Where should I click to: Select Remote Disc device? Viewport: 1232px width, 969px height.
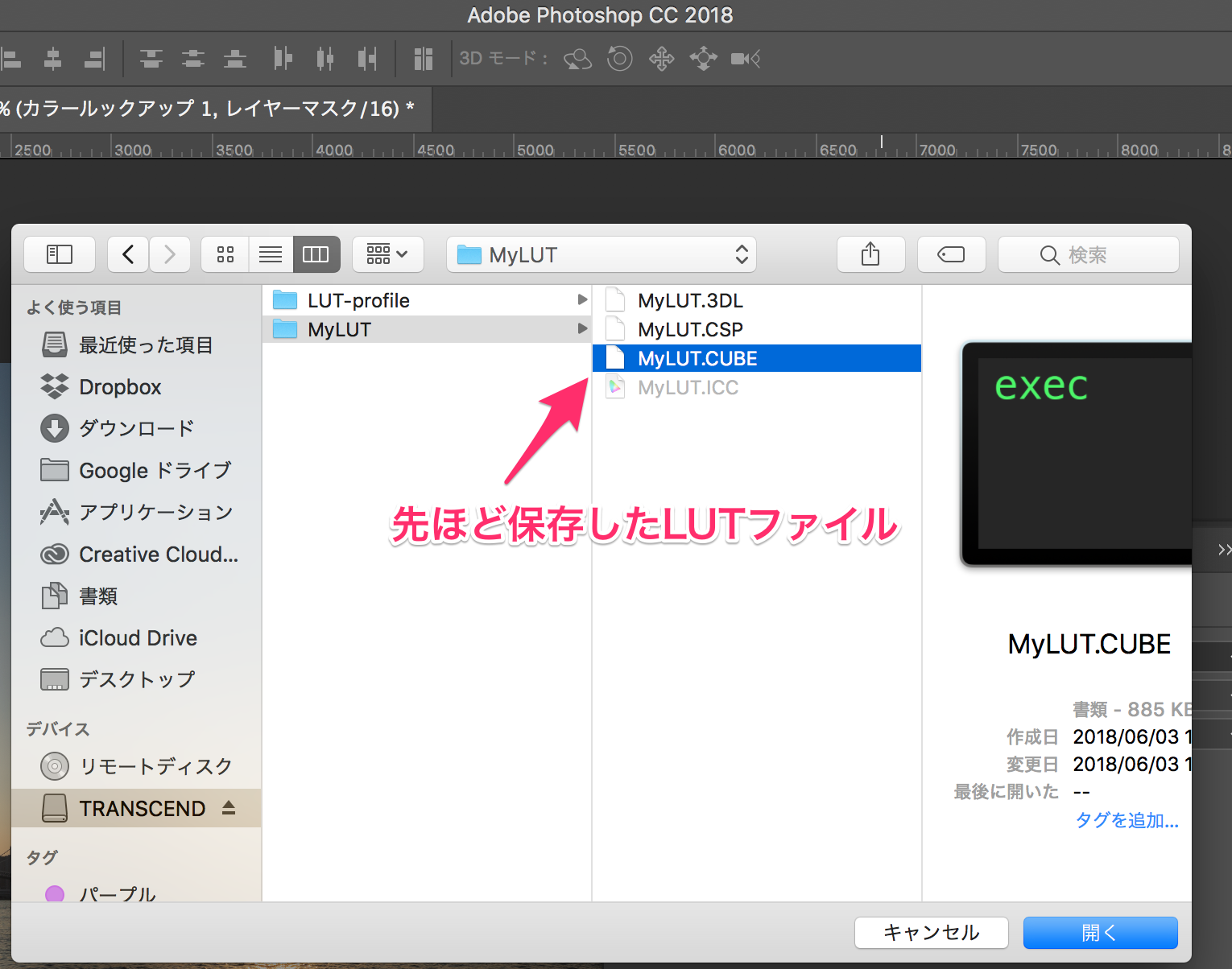[135, 766]
